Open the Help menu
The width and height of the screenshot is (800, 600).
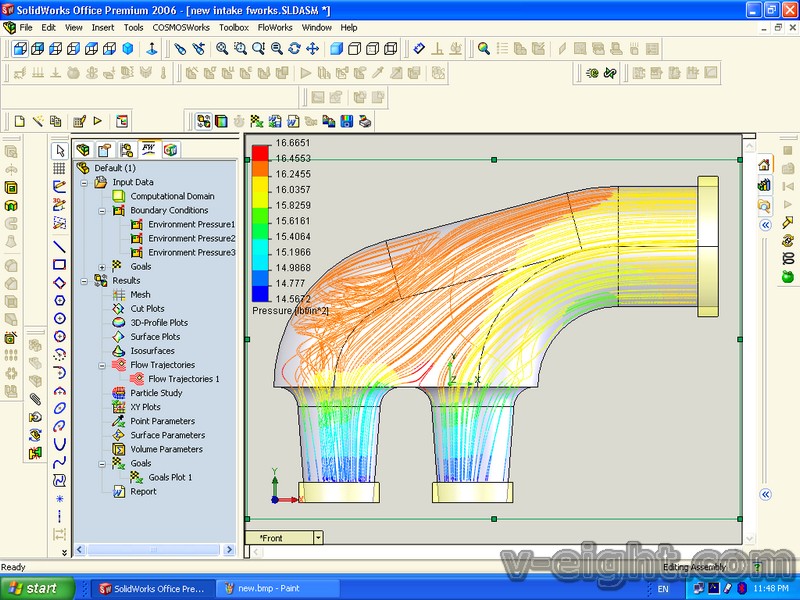tap(349, 28)
